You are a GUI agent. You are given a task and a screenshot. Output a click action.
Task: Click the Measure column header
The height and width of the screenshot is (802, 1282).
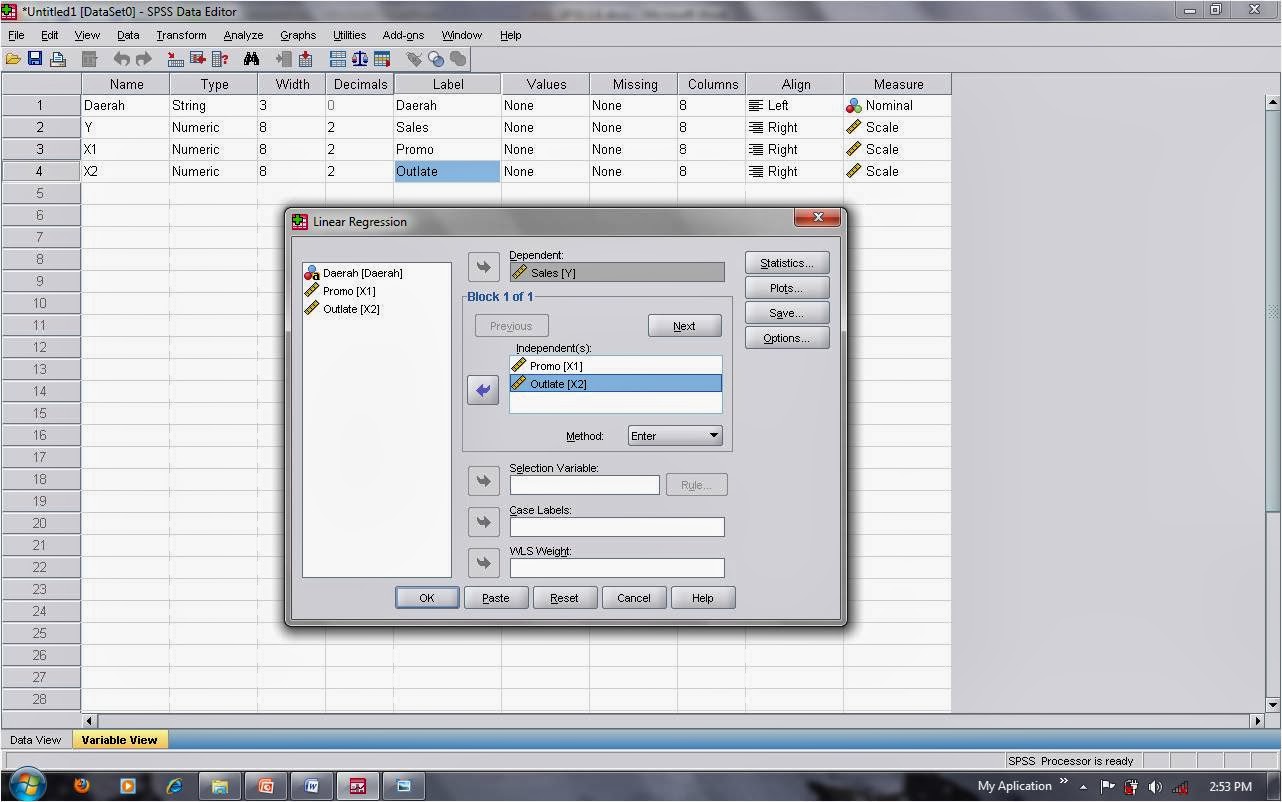[897, 84]
